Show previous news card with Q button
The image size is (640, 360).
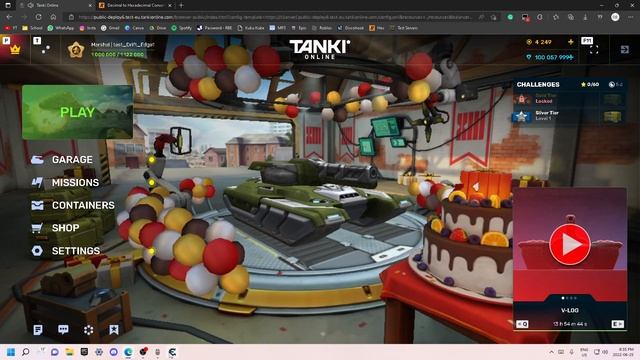point(522,324)
